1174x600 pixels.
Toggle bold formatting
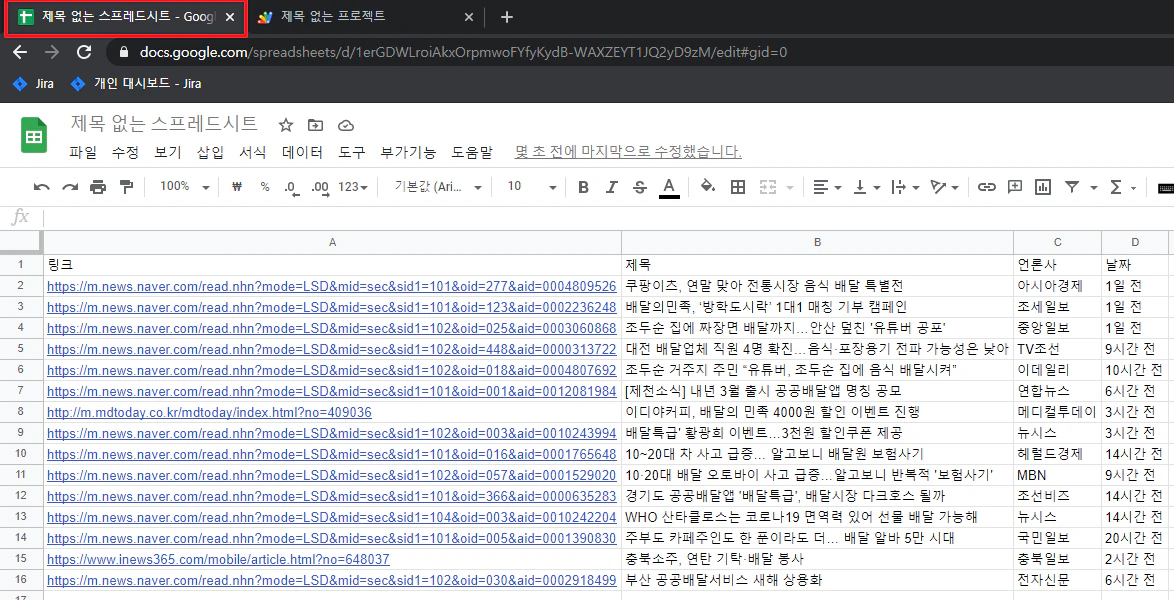(x=583, y=187)
